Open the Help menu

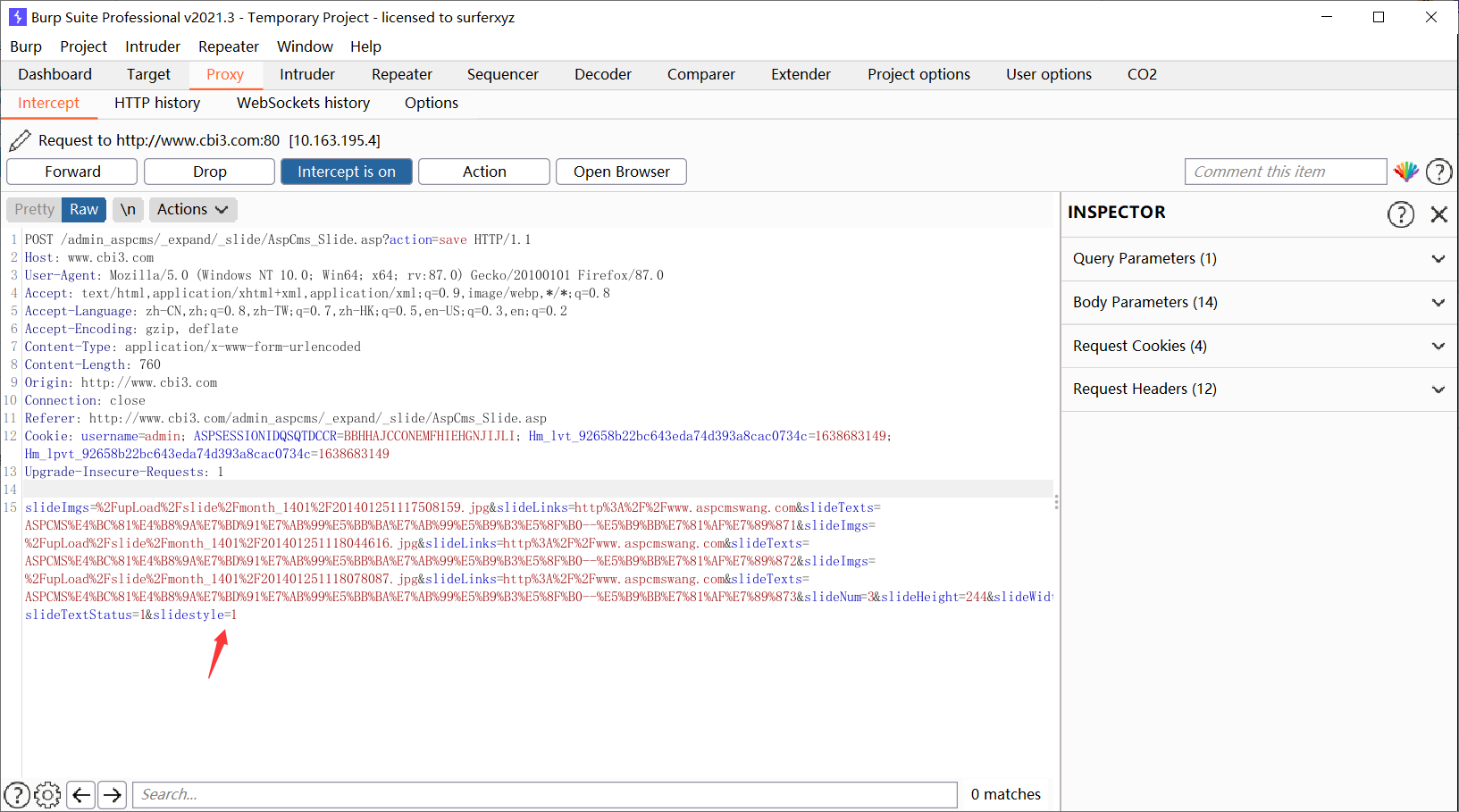[x=365, y=46]
